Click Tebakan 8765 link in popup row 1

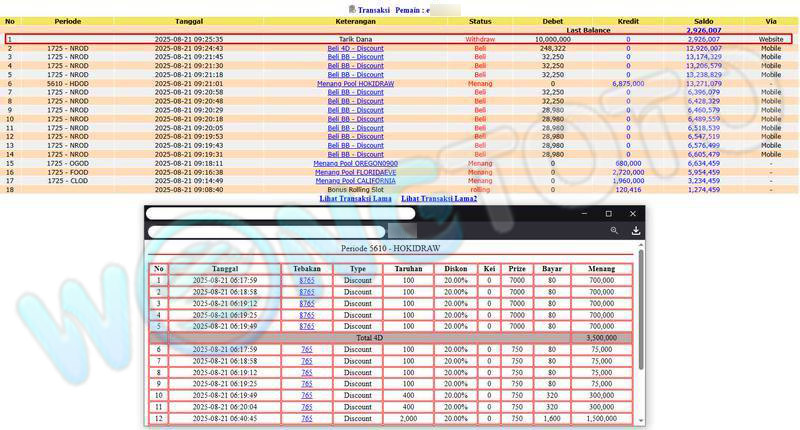click(x=307, y=281)
